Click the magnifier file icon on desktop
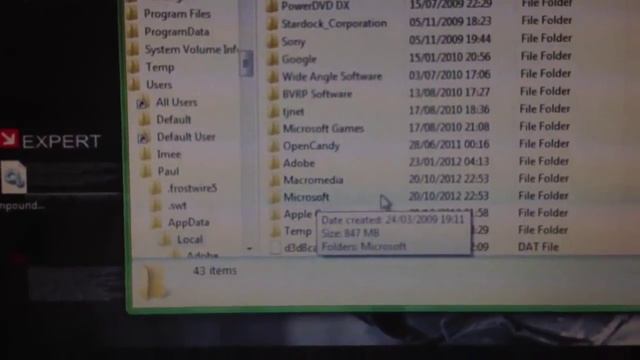Image resolution: width=640 pixels, height=360 pixels. click(14, 177)
